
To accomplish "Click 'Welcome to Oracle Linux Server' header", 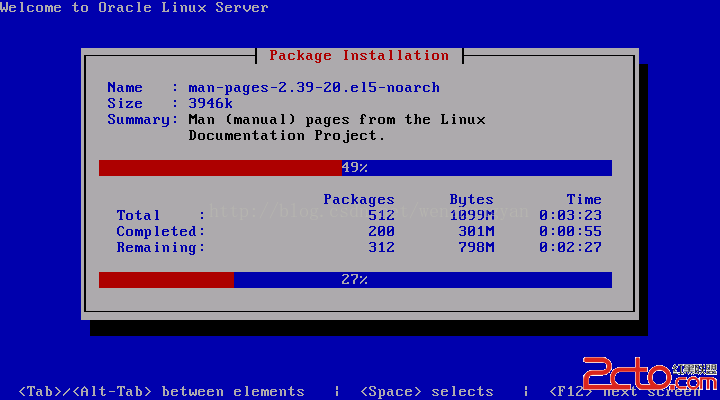I will (x=134, y=7).
